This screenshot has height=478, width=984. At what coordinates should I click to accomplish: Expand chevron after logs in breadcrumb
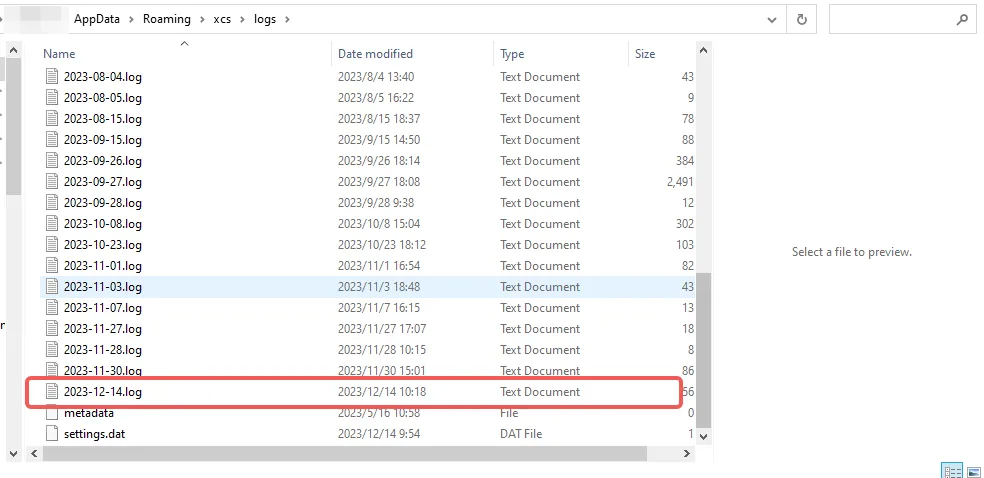point(287,19)
